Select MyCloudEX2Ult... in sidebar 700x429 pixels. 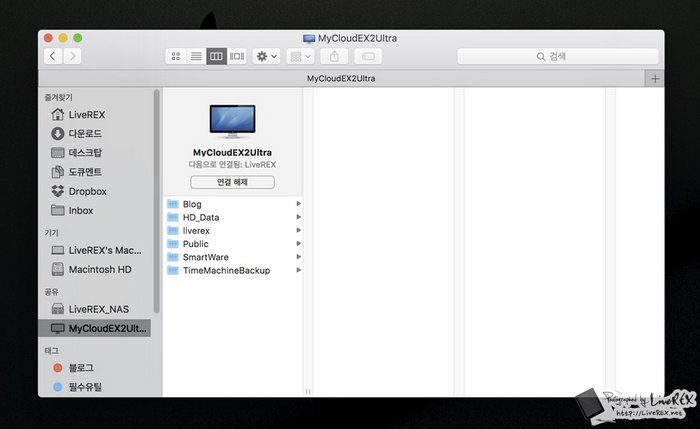[95, 328]
